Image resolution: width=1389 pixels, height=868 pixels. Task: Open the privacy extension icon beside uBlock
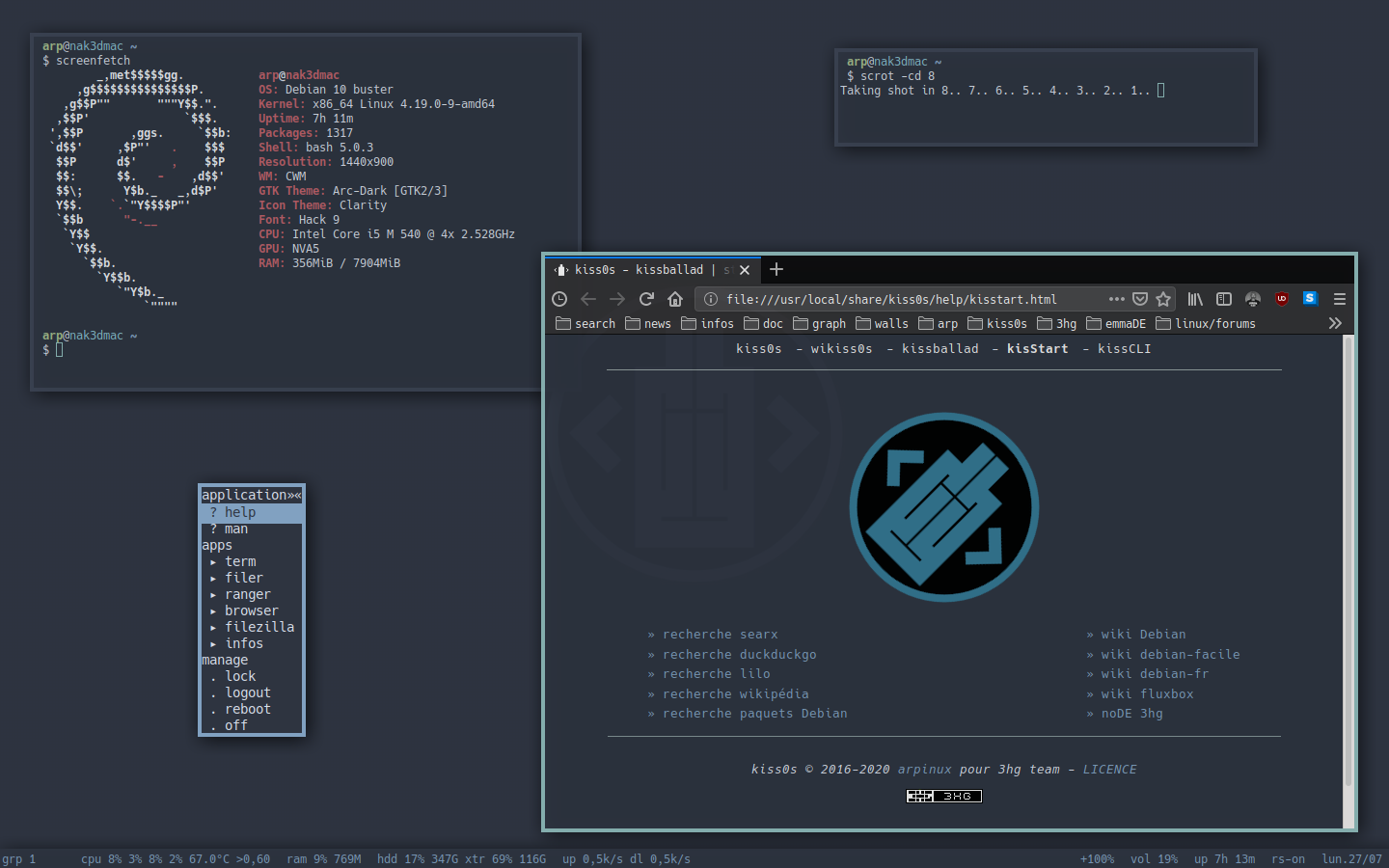click(1253, 299)
